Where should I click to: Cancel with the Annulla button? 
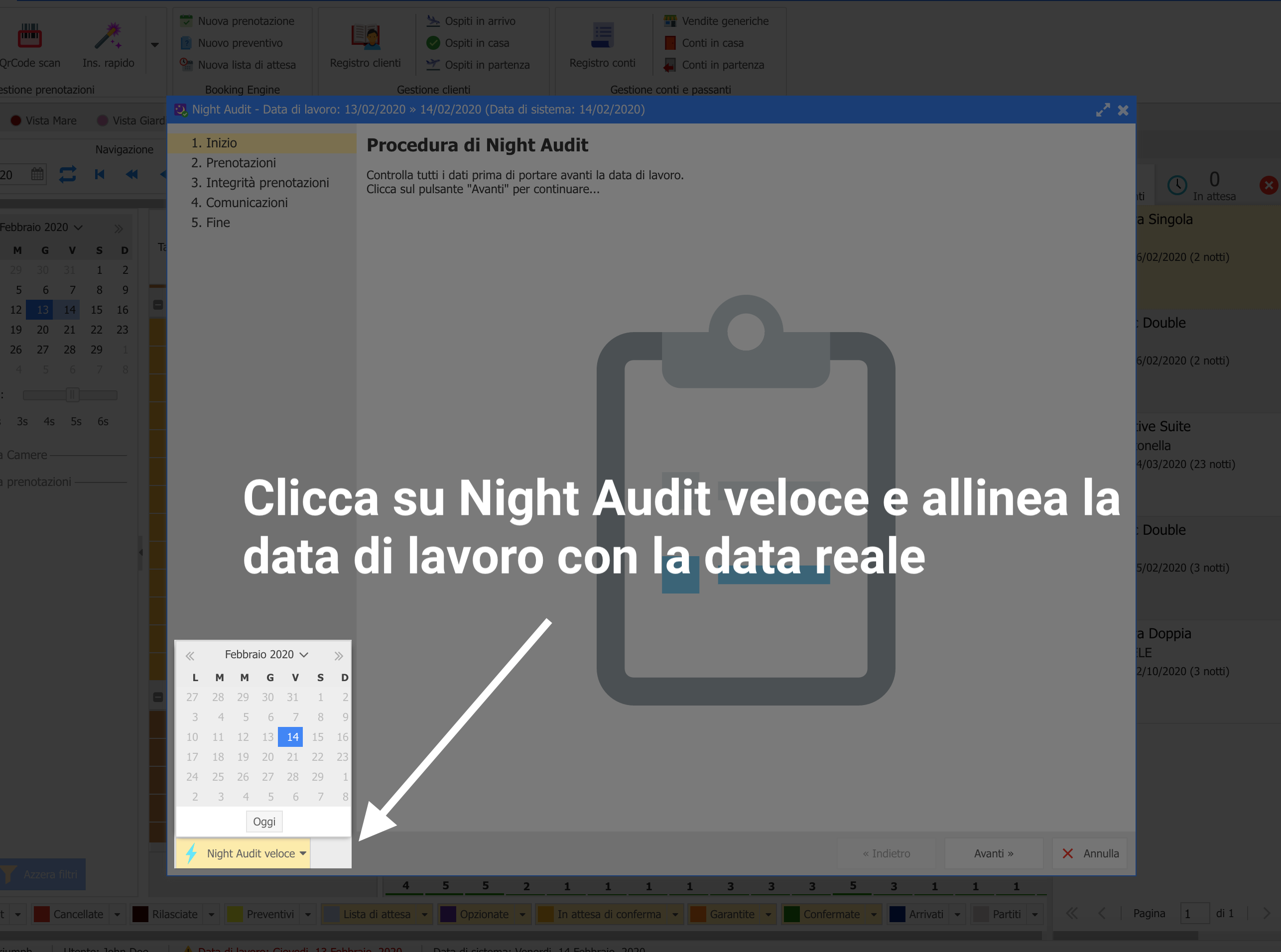point(1090,853)
